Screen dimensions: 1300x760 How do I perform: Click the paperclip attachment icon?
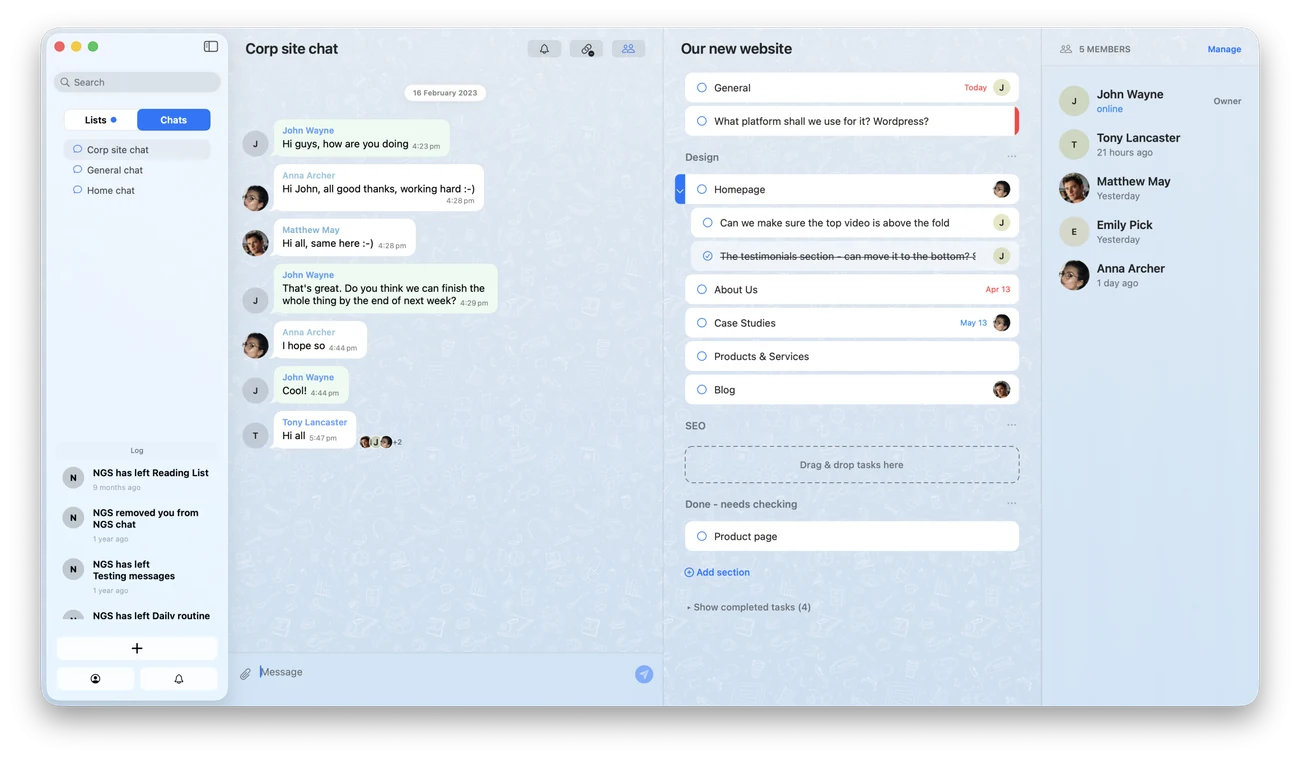tap(246, 673)
